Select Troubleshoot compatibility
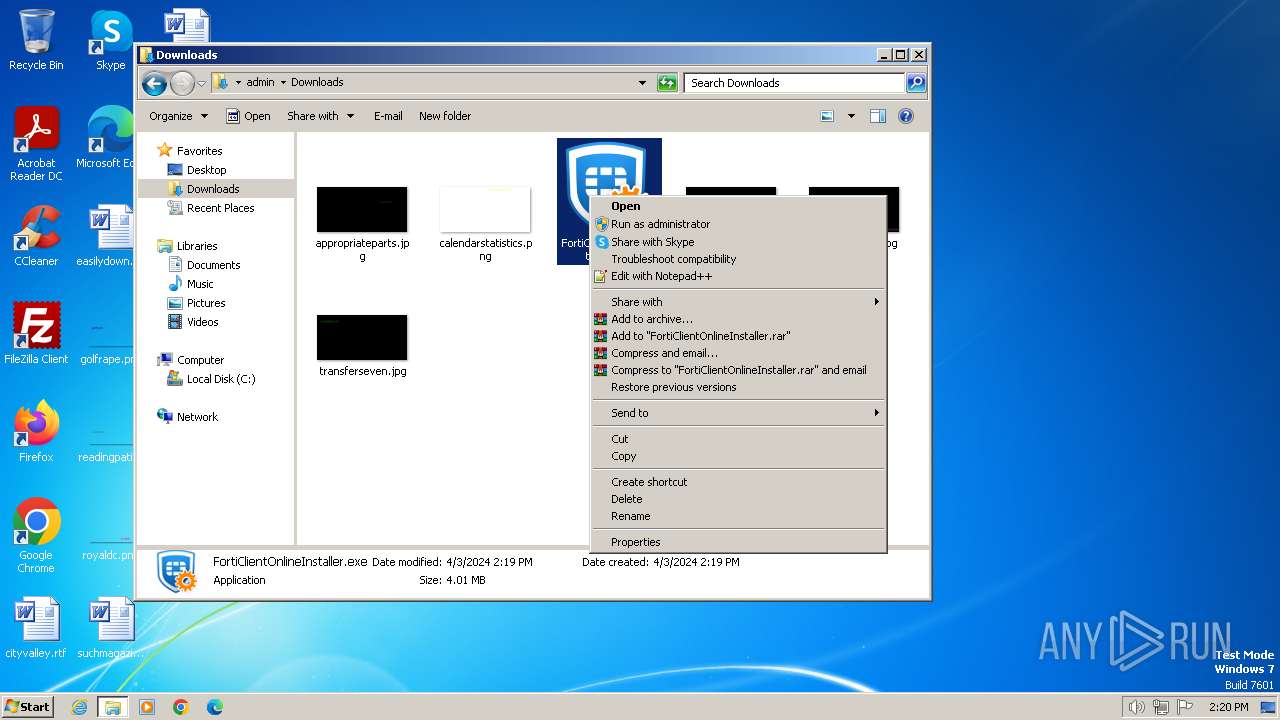This screenshot has width=1280, height=720. [x=738, y=259]
